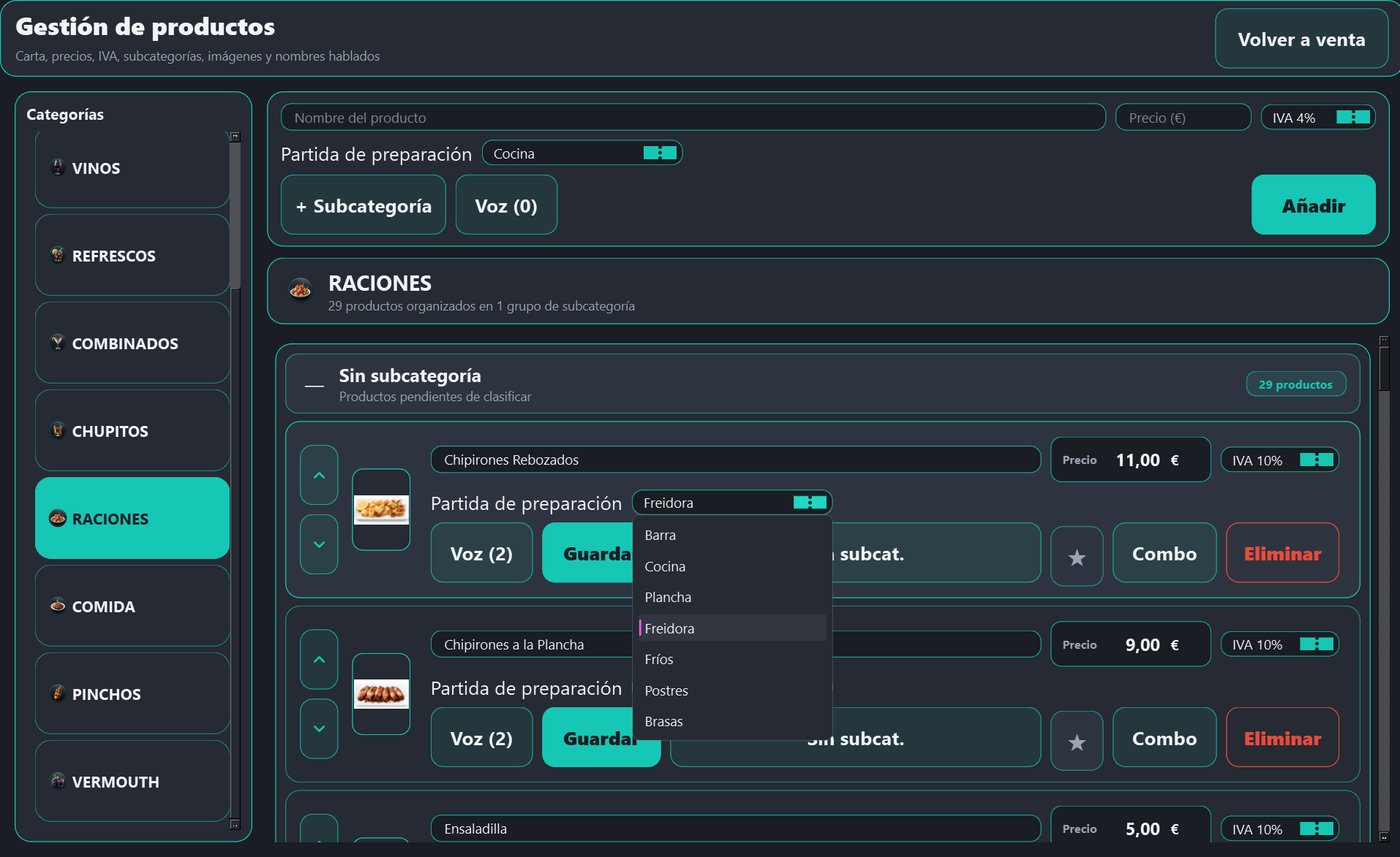
Task: Edit the 9,00 price field
Action: point(1131,645)
